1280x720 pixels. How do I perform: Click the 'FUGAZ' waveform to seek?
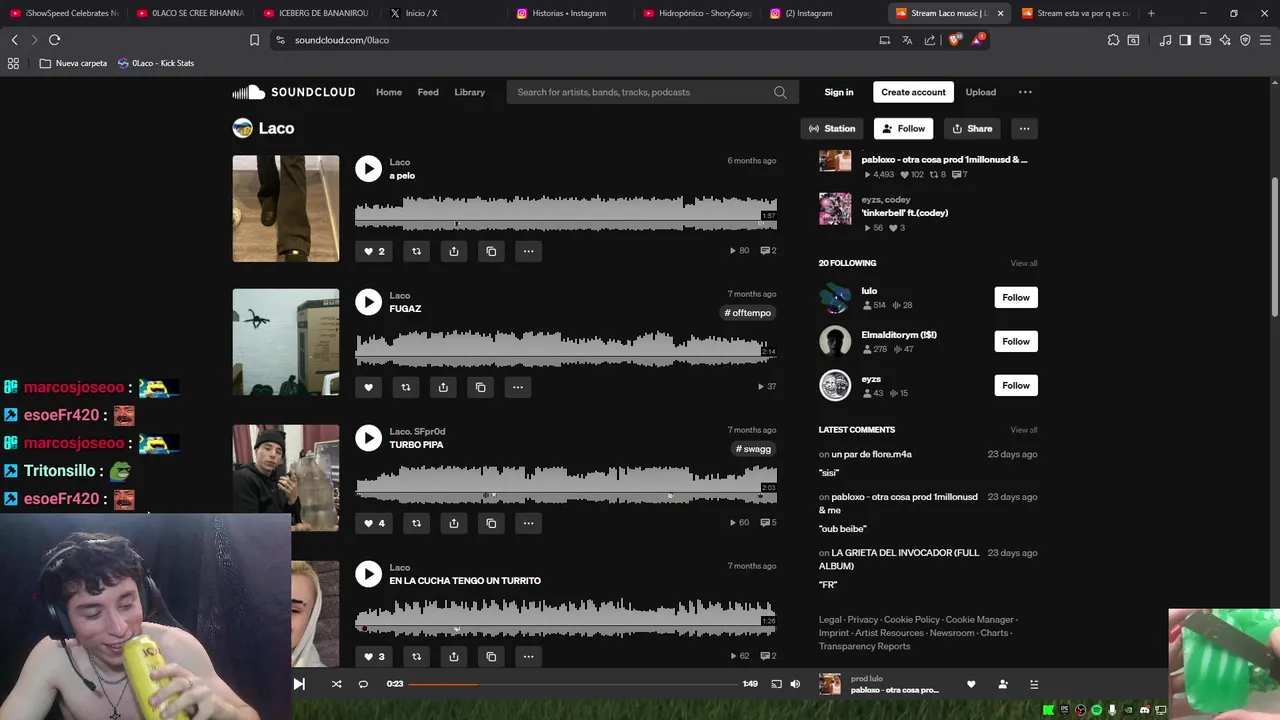tap(566, 347)
